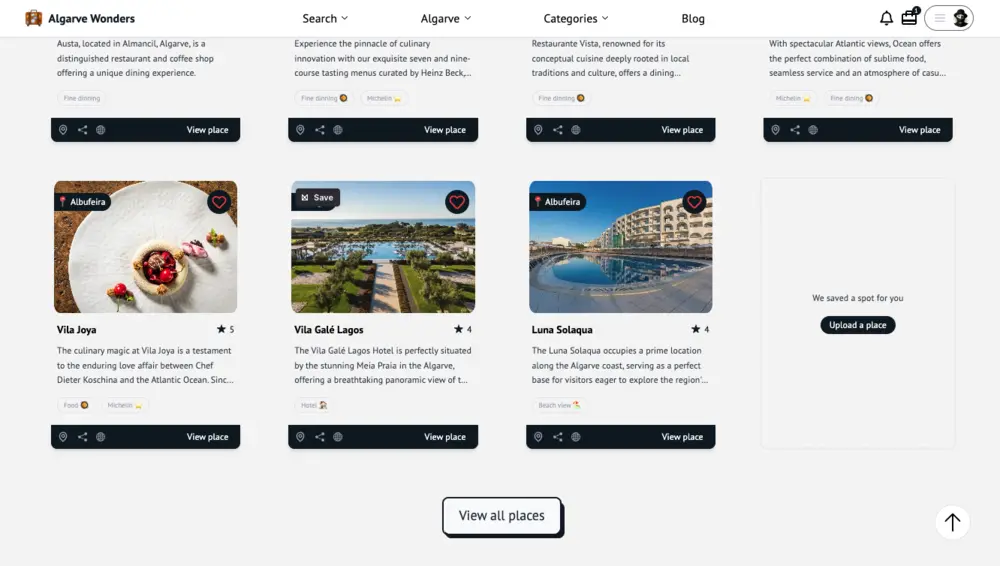The width and height of the screenshot is (1000, 566).
Task: Expand the Search dropdown menu
Action: click(325, 19)
